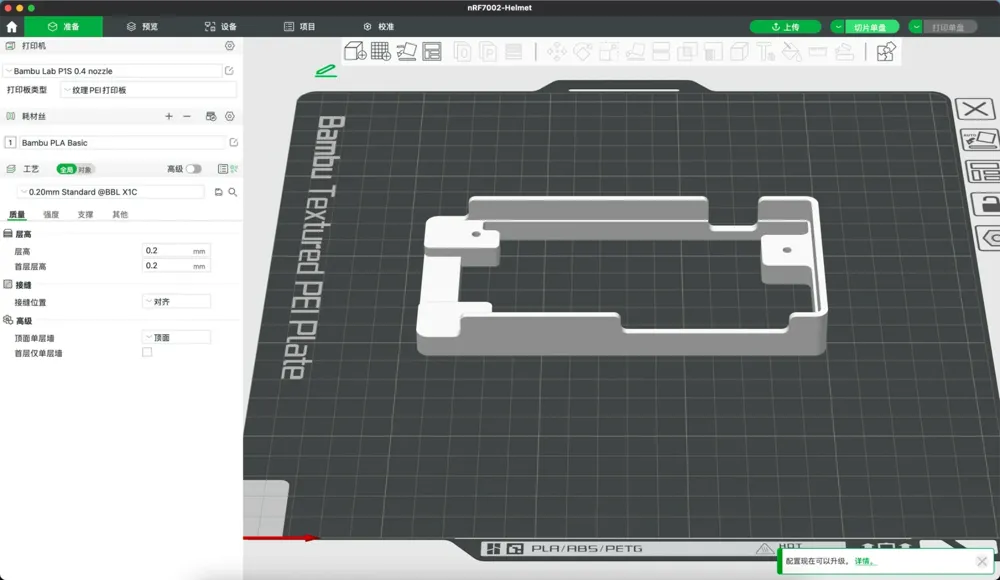Click the 打印单盘 print plate button

coord(949,27)
